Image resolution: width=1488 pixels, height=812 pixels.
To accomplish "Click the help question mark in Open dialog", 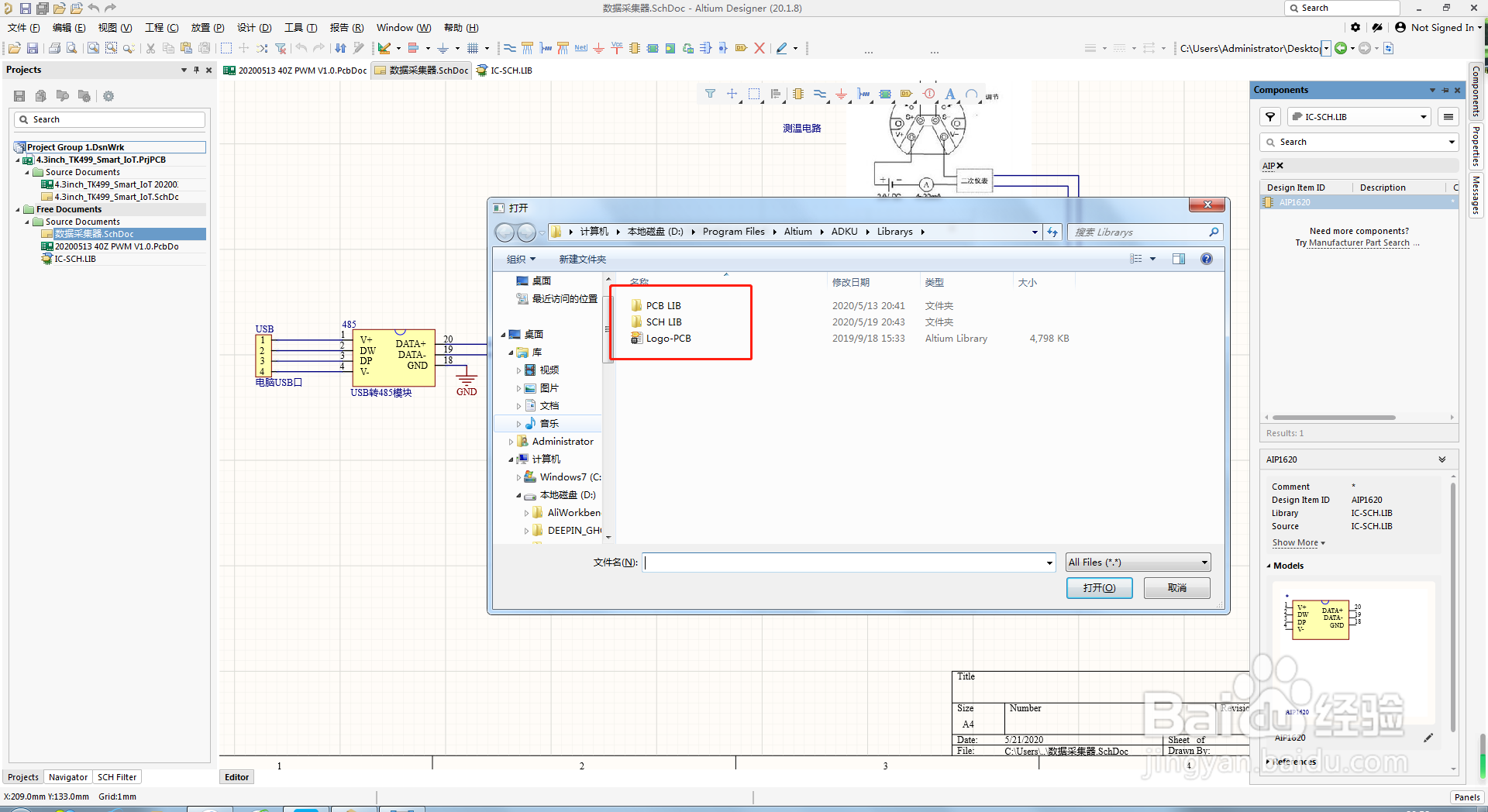I will (1207, 259).
